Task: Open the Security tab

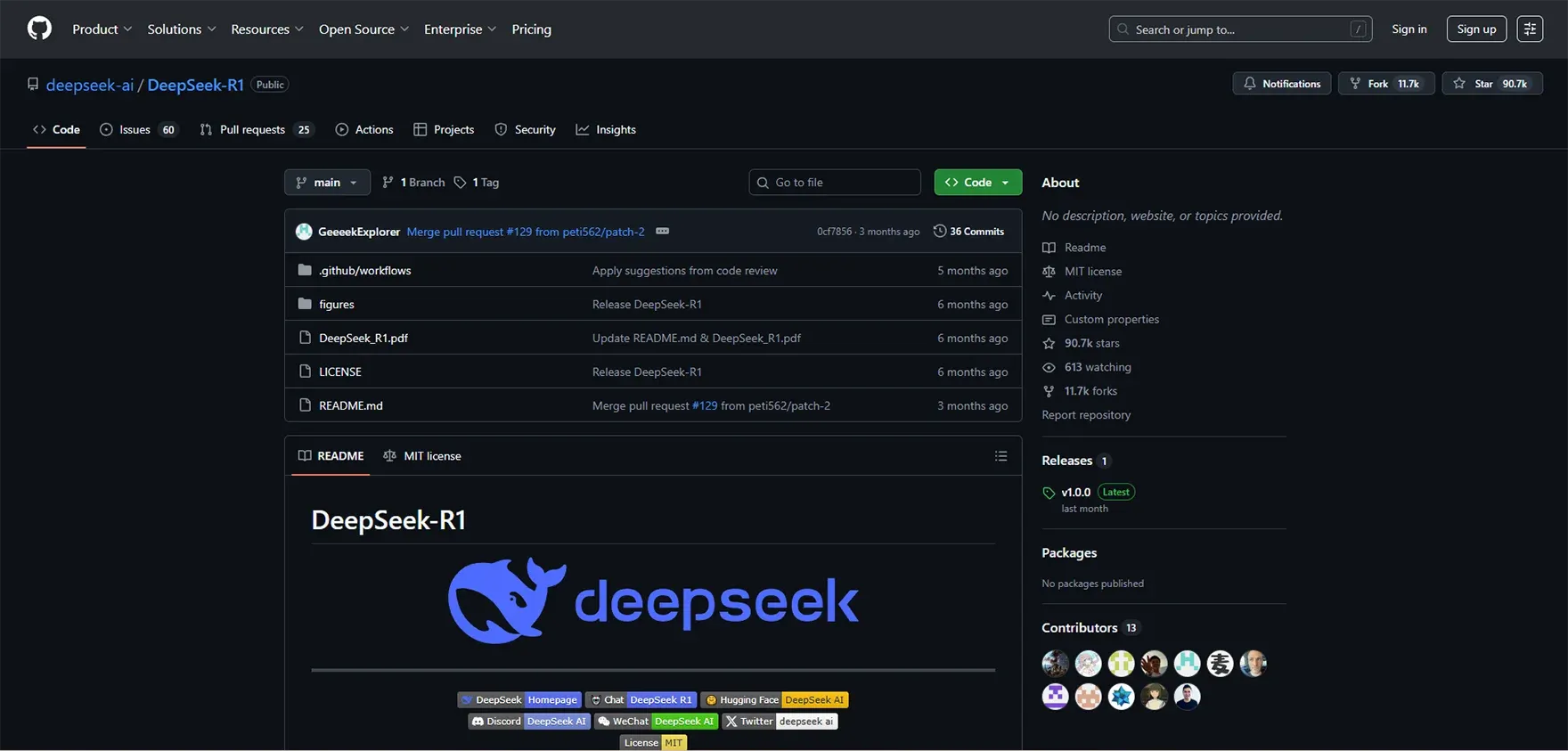Action: point(525,129)
